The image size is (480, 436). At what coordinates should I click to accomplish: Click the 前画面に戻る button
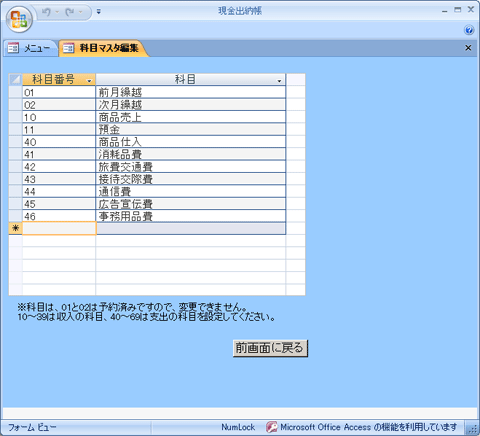(x=270, y=348)
